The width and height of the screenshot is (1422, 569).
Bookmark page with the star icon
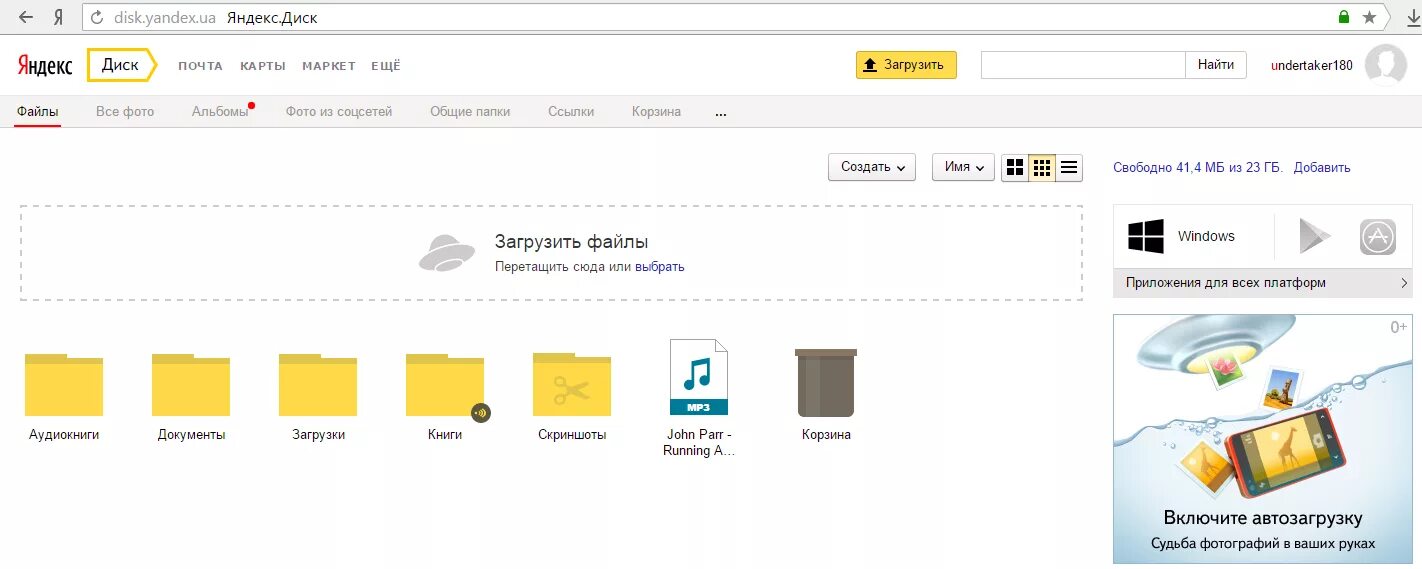(x=1370, y=17)
